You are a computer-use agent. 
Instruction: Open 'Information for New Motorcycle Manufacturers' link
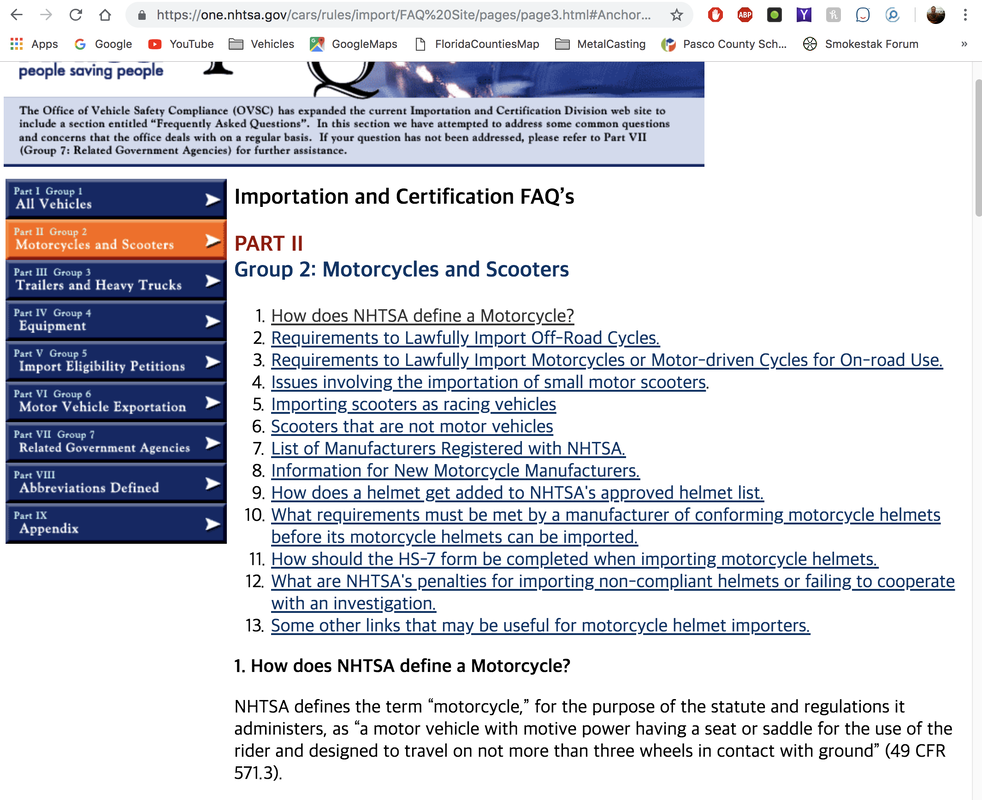455,470
